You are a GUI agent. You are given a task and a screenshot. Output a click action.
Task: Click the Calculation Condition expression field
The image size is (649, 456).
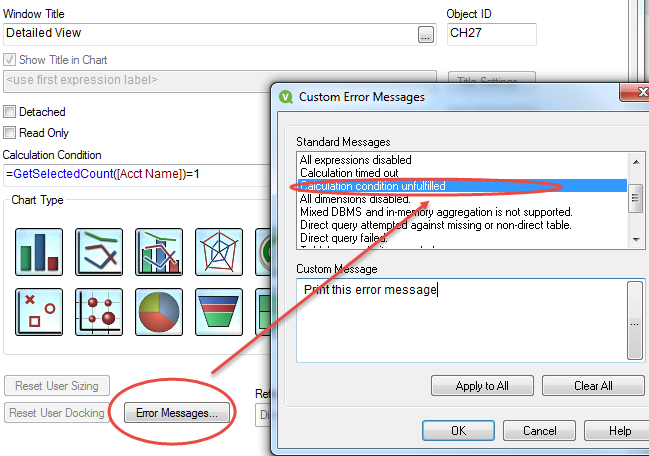point(137,174)
